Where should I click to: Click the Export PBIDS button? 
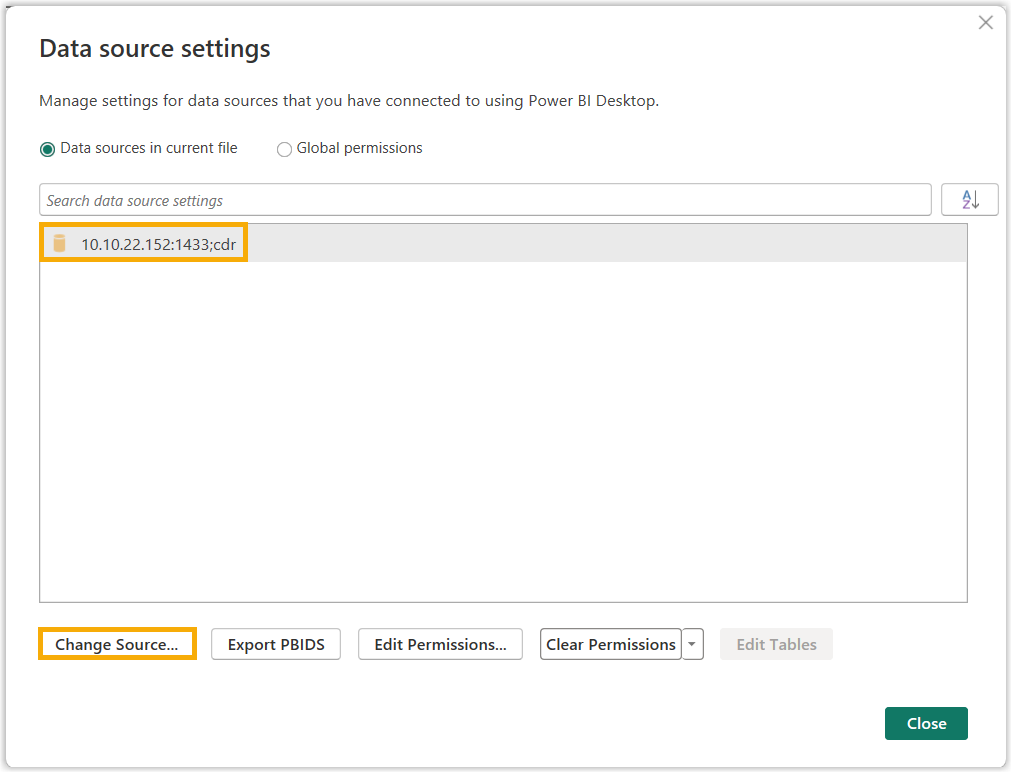[x=276, y=644]
